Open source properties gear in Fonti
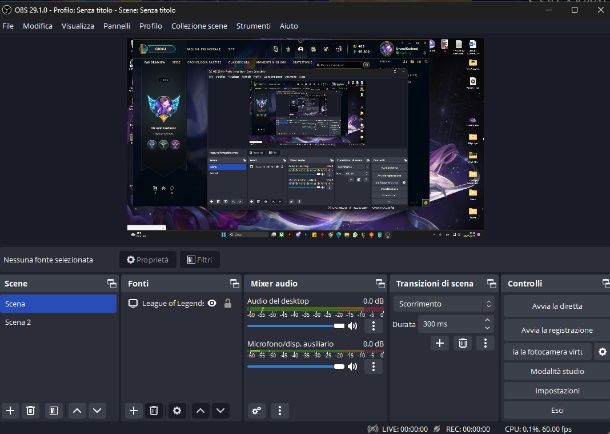This screenshot has height=434, width=610. coord(177,411)
